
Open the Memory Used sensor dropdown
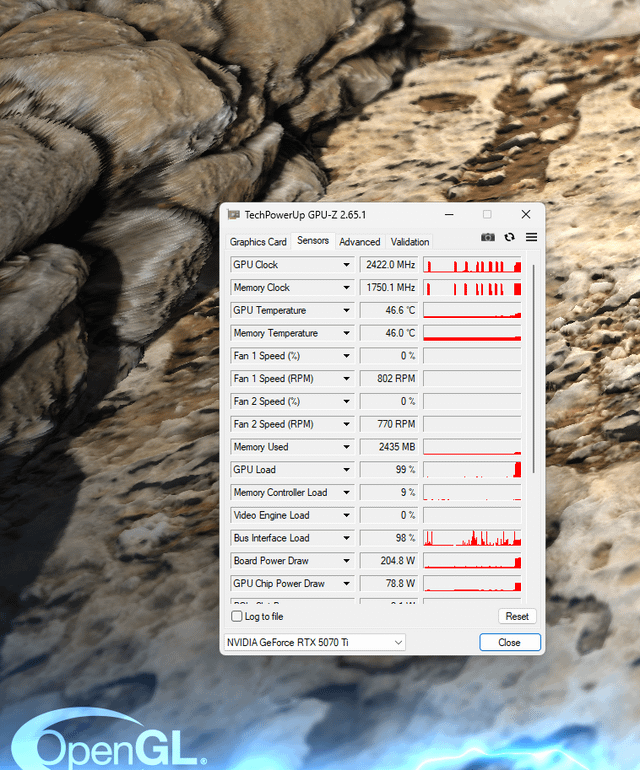click(x=346, y=447)
